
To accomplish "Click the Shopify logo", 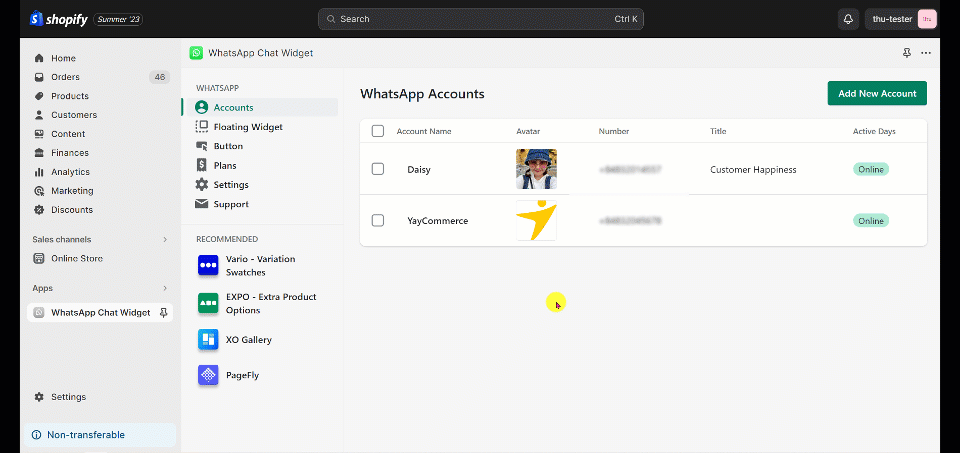I will (58, 19).
